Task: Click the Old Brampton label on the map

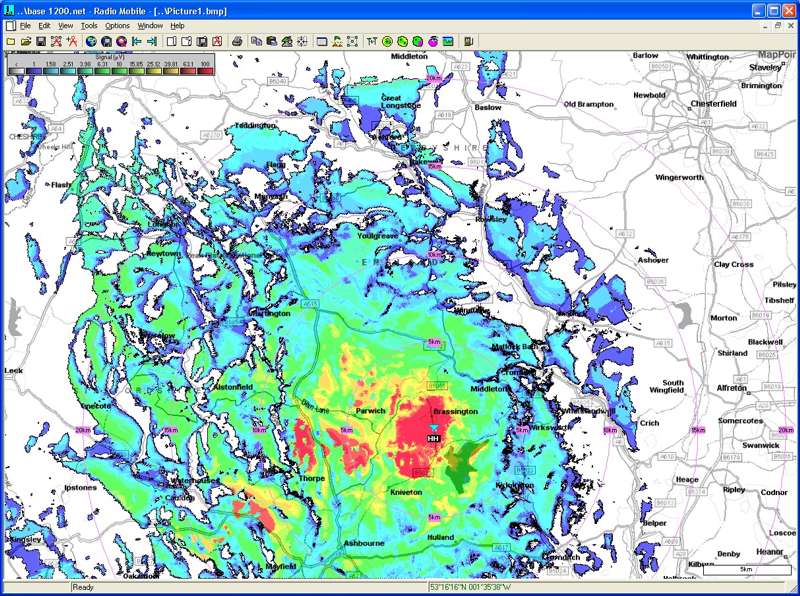Action: 588,104
